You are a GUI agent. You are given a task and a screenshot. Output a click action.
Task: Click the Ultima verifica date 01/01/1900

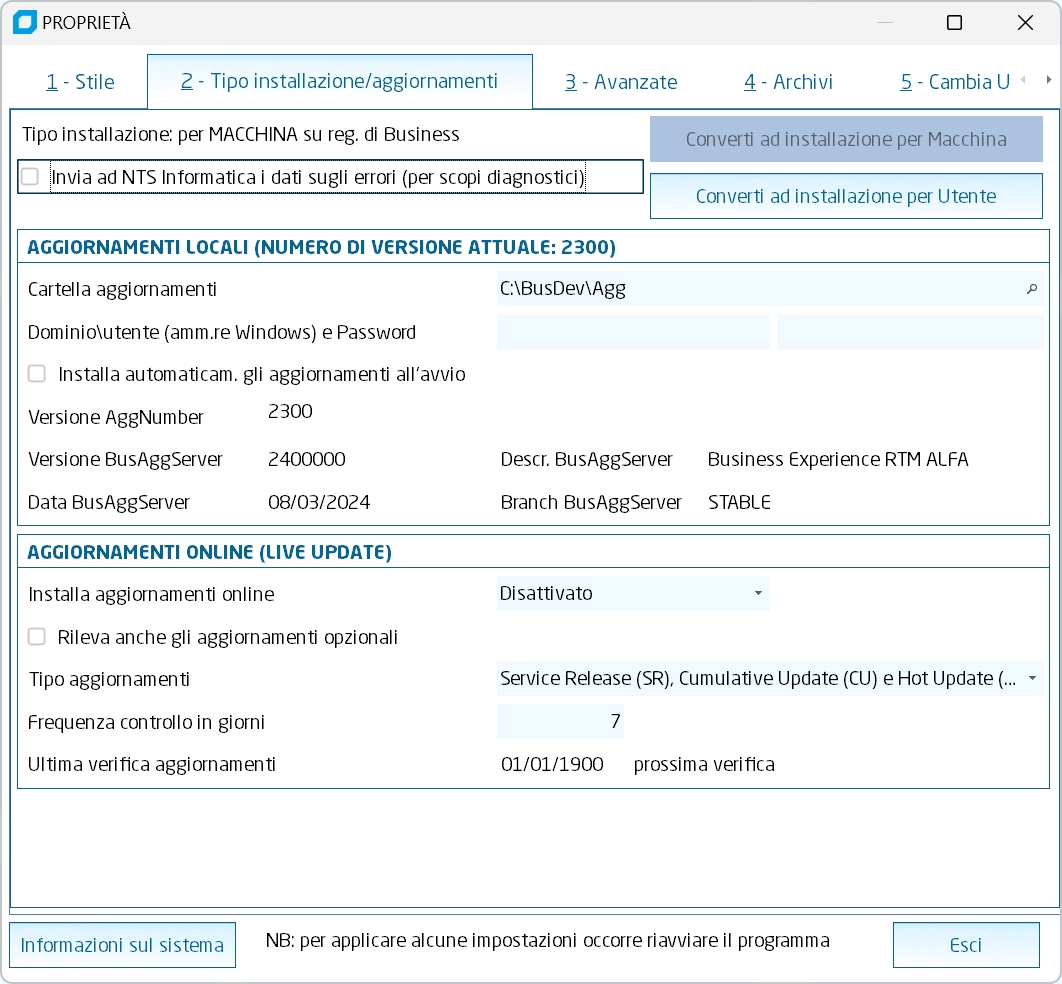pos(552,764)
